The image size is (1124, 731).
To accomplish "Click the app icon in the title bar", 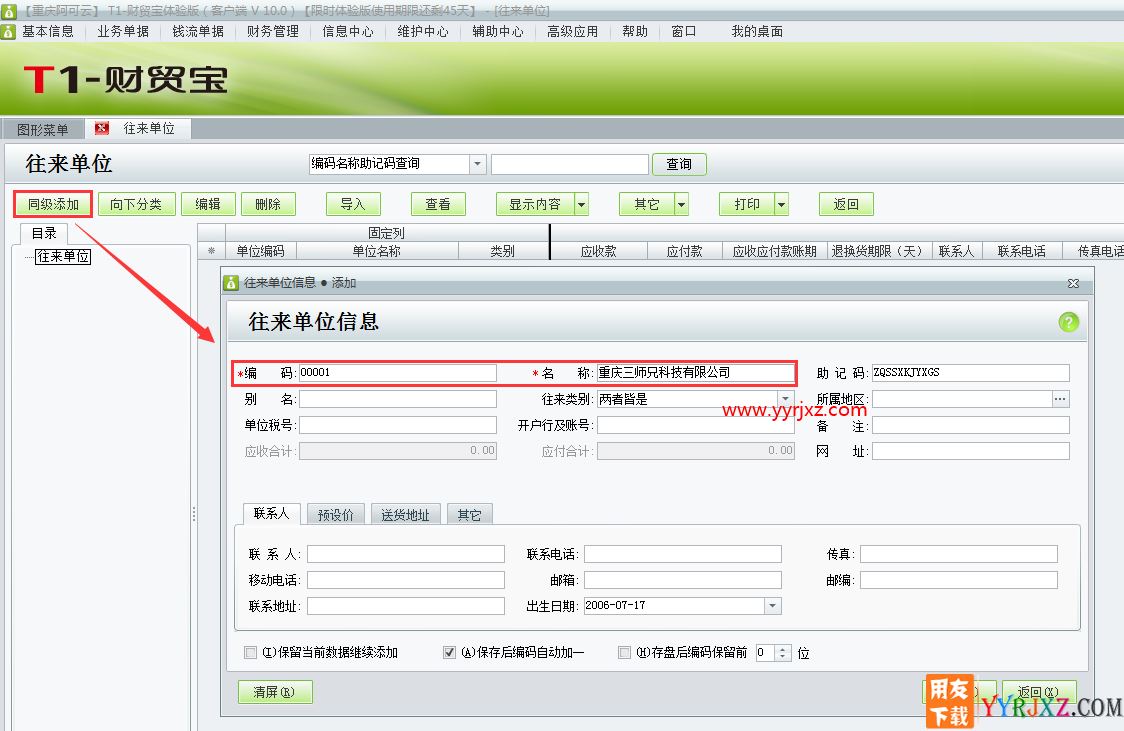I will 8,11.
